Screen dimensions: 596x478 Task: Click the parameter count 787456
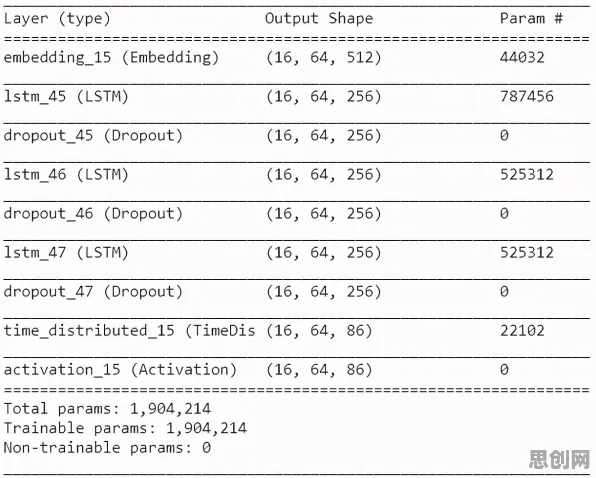pyautogui.click(x=526, y=97)
